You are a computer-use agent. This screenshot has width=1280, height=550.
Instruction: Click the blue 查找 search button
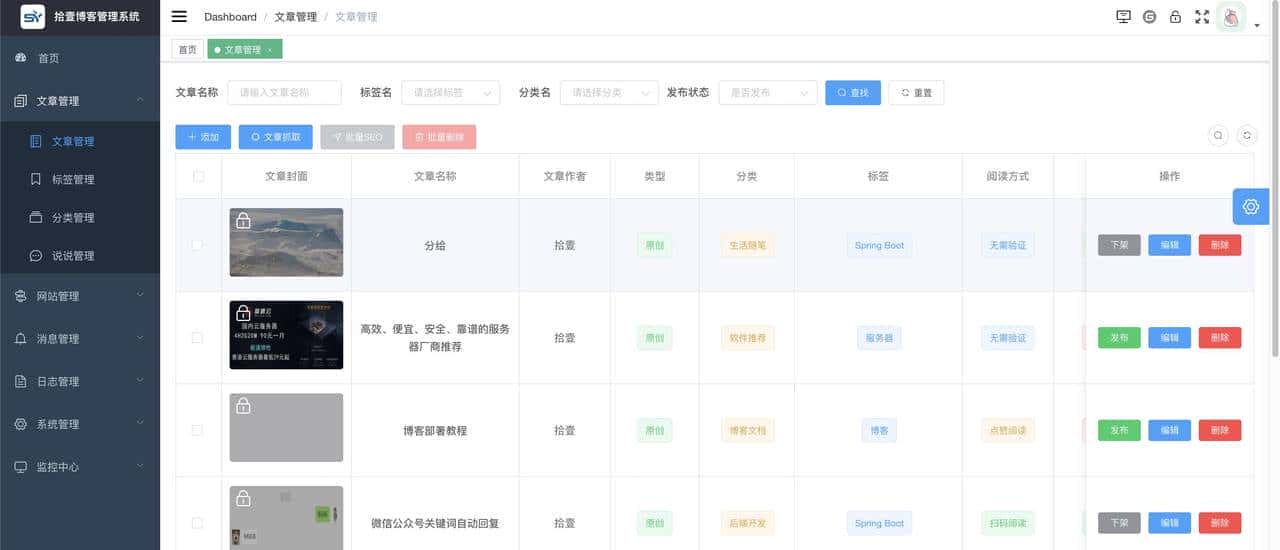coord(853,92)
